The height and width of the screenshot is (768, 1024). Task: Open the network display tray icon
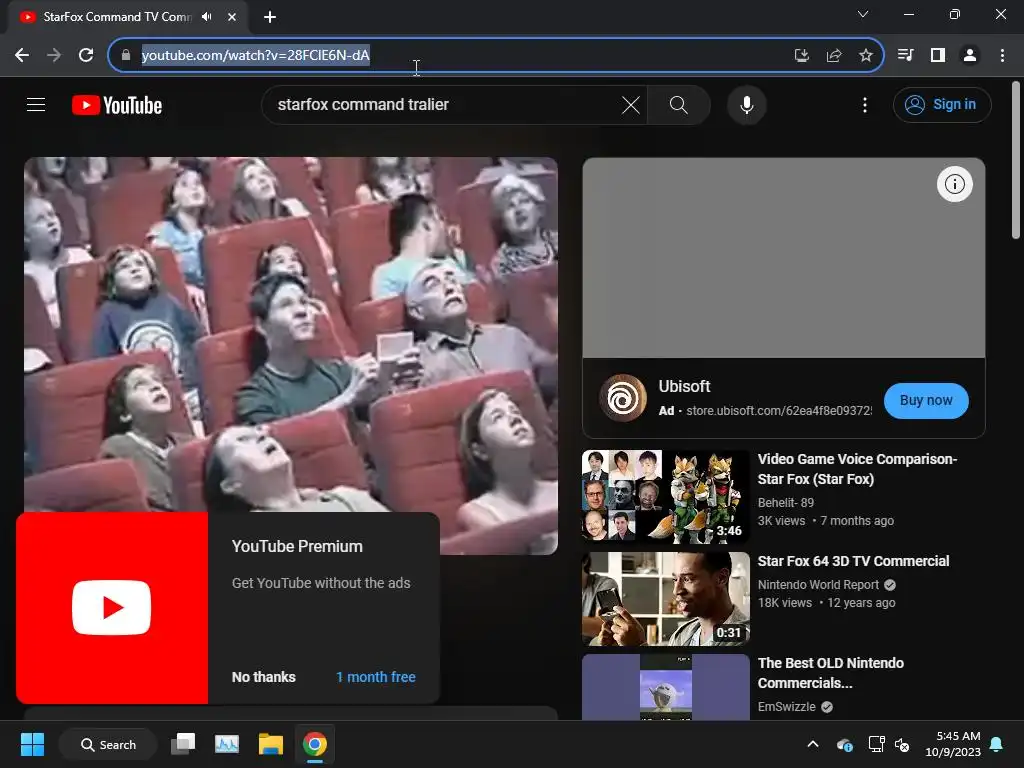pos(876,744)
